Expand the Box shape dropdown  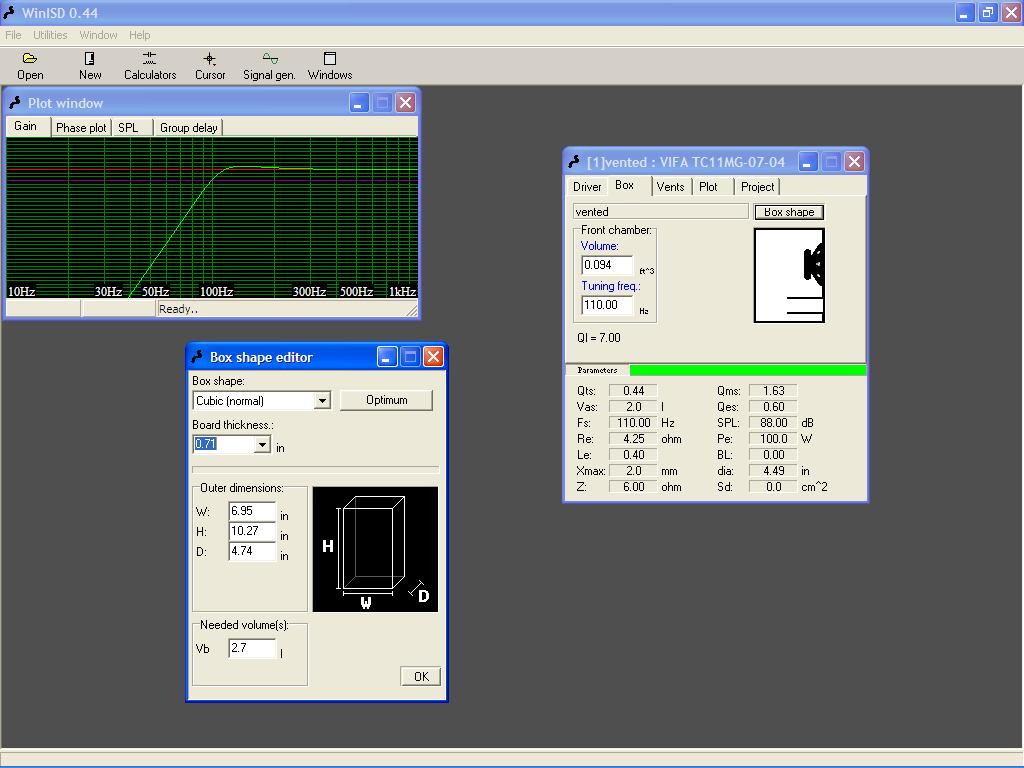(322, 401)
